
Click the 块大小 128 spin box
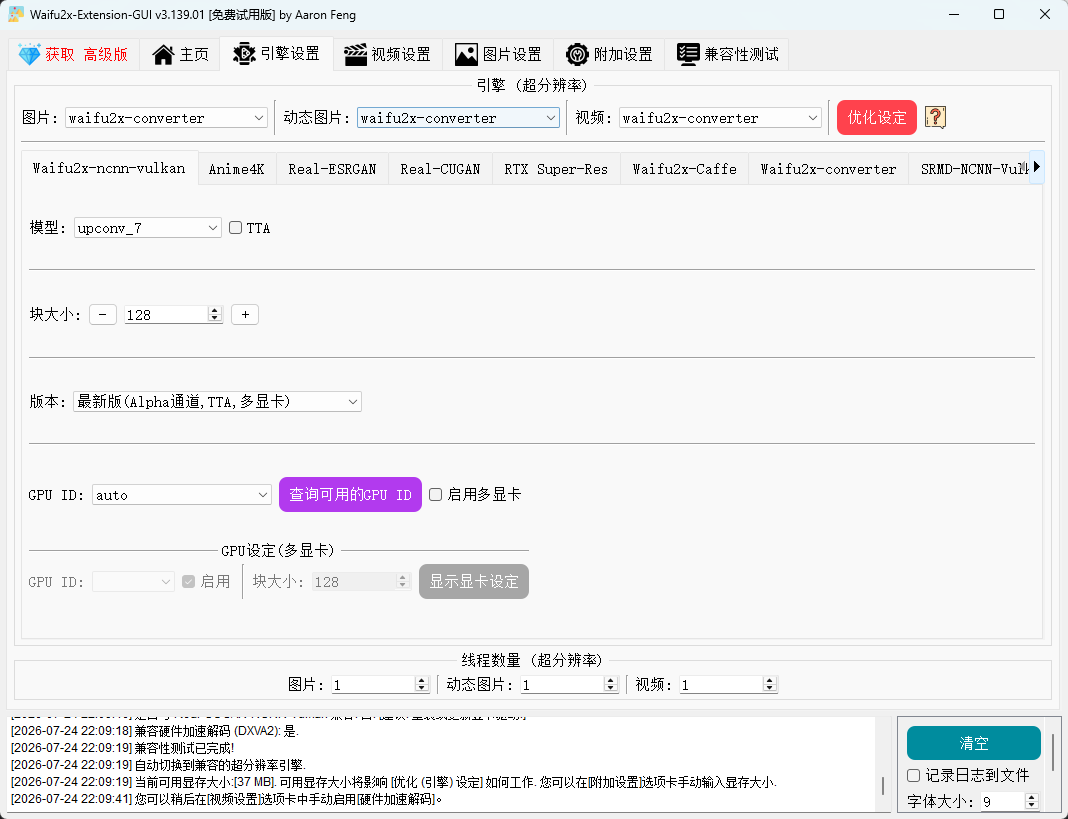pos(174,314)
